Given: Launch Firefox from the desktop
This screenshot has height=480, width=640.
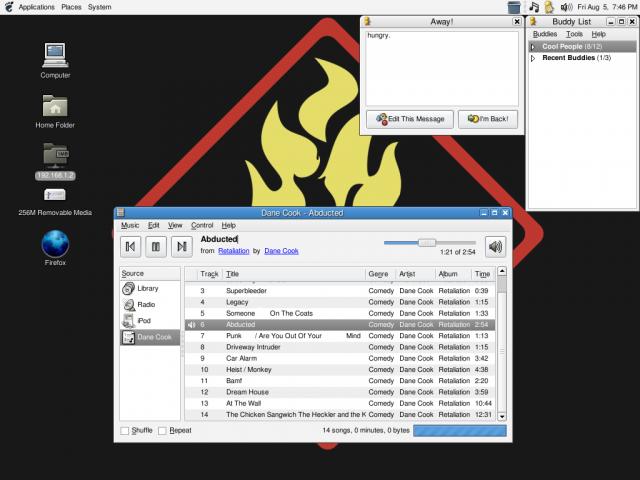Looking at the screenshot, I should tap(55, 248).
